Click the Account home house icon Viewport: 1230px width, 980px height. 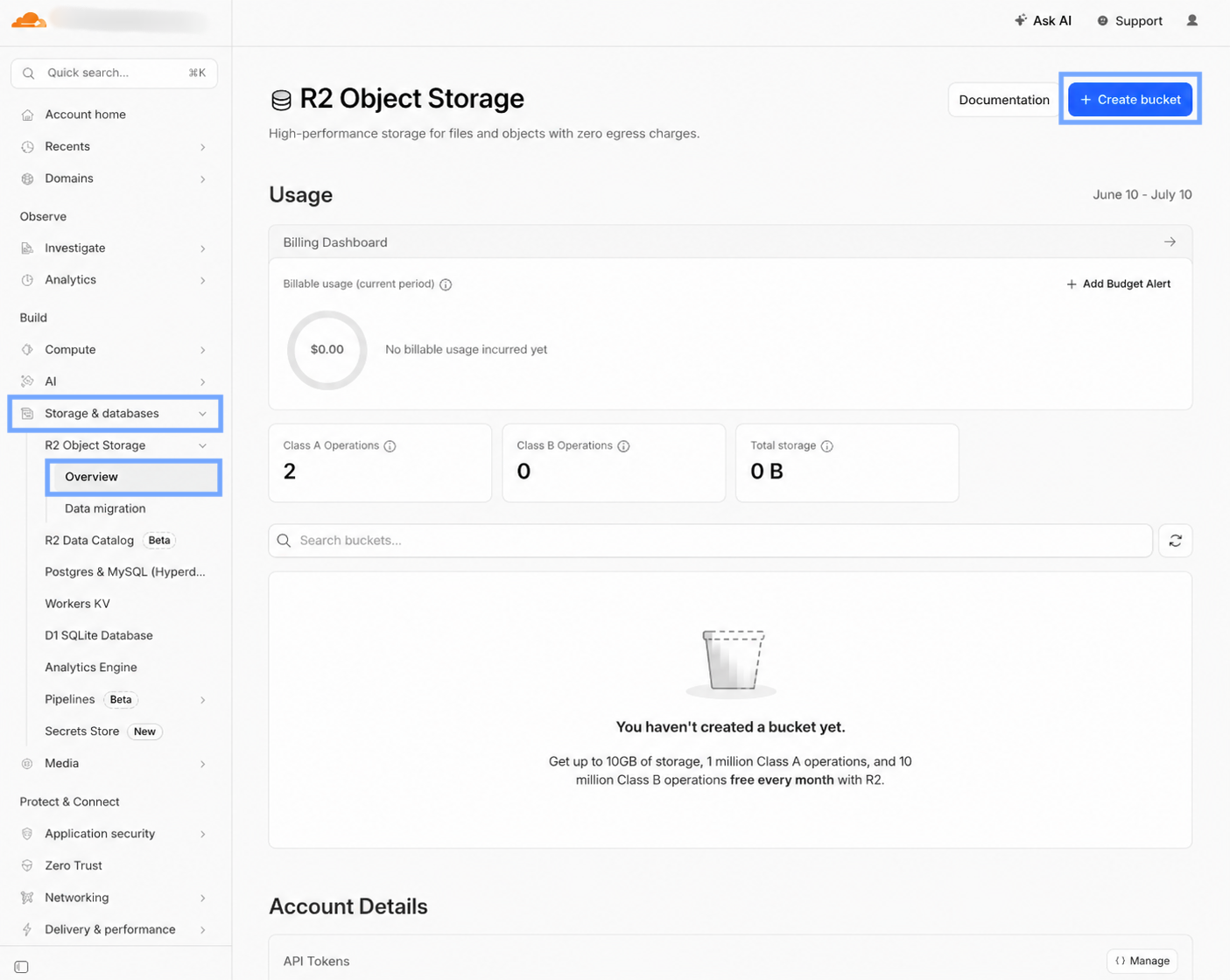[27, 115]
